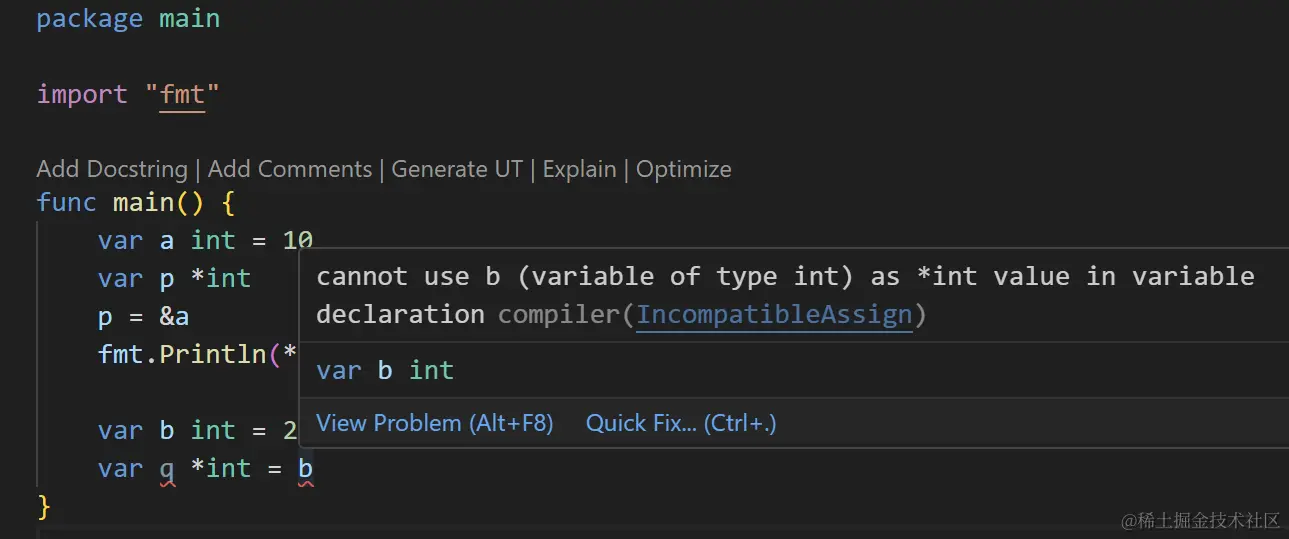Click the closing brace of main
The image size is (1289, 539).
coord(44,506)
